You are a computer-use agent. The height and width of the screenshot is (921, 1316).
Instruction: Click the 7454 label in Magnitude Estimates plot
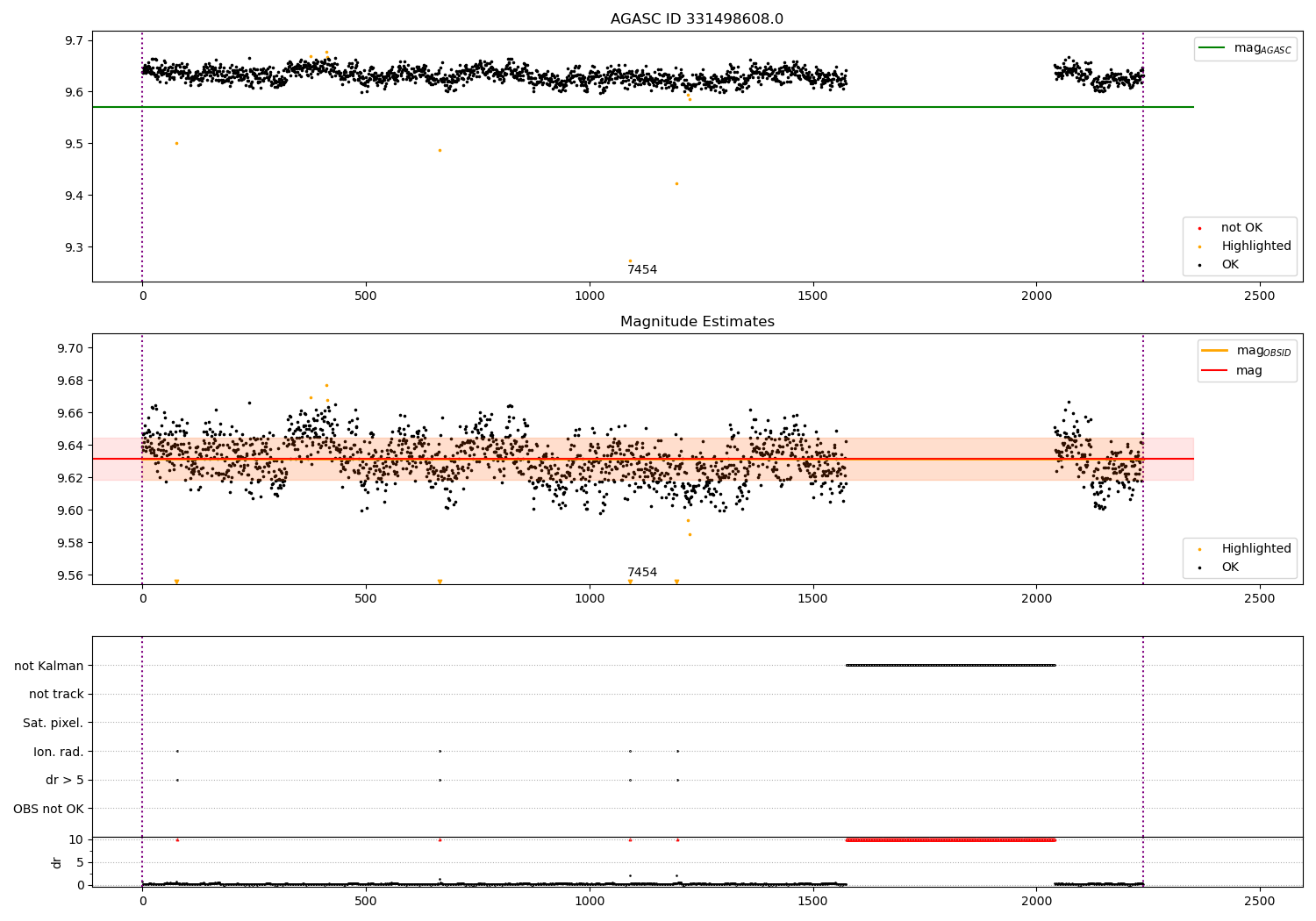point(642,573)
